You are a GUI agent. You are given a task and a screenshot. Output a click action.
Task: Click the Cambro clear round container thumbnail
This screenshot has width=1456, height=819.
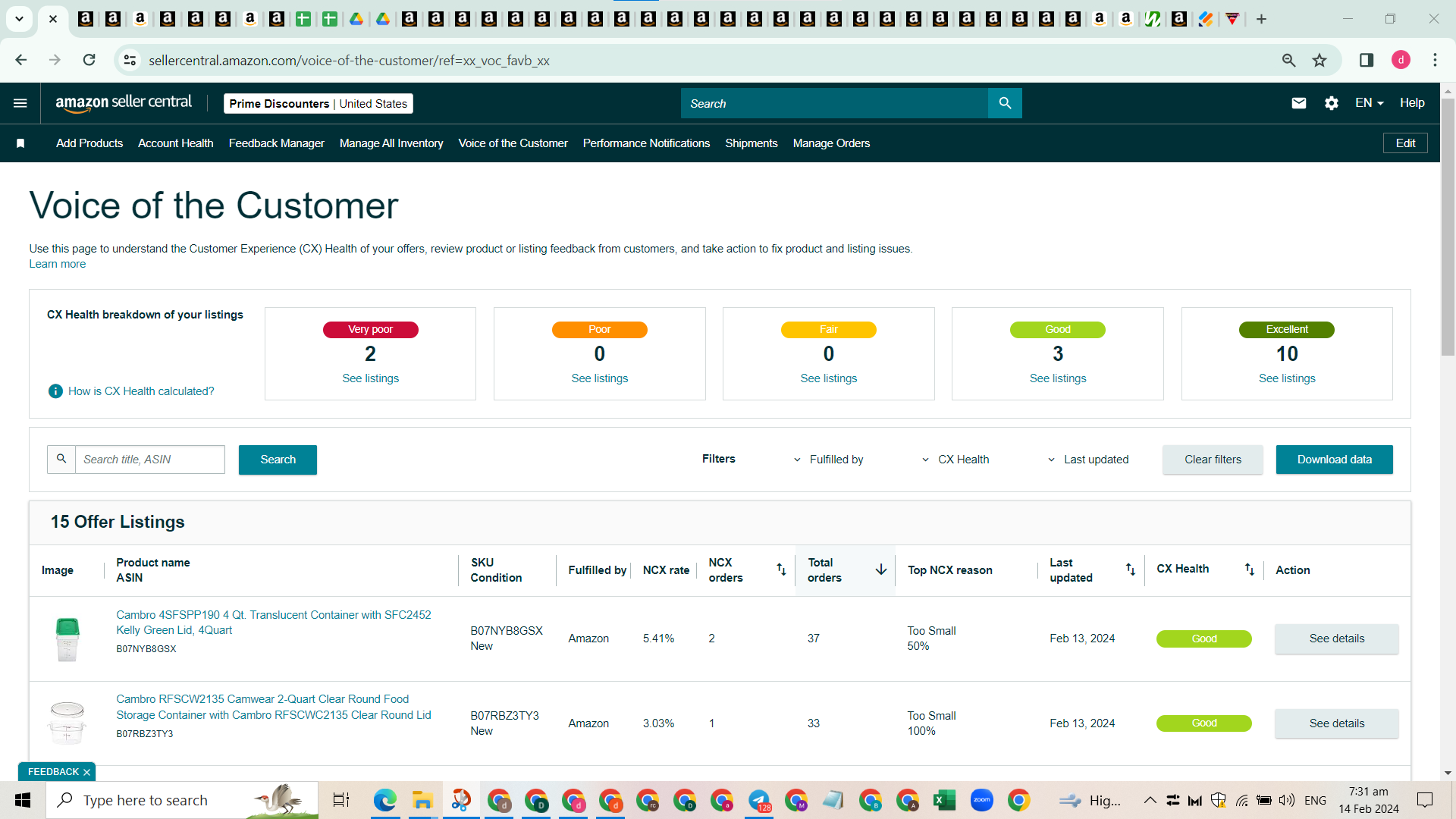coord(67,723)
